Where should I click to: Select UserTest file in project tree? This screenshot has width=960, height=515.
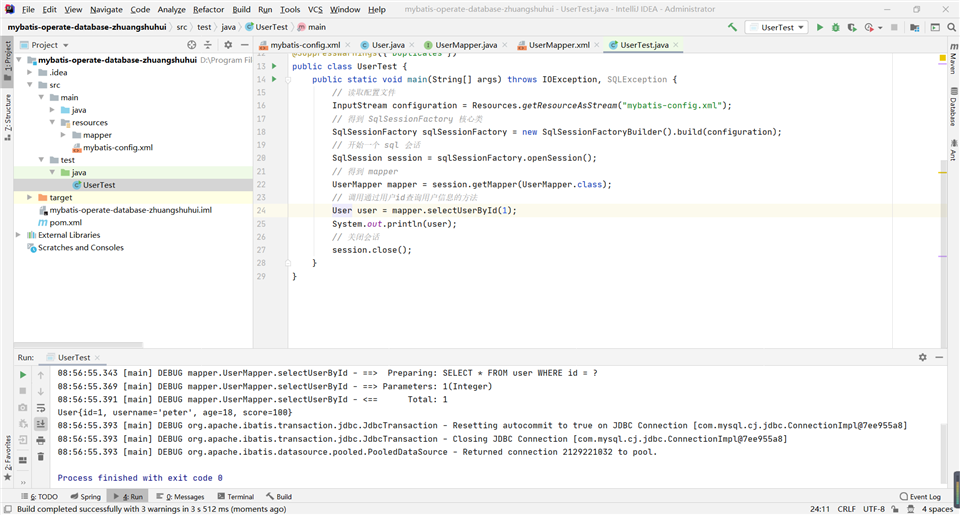[x=99, y=185]
